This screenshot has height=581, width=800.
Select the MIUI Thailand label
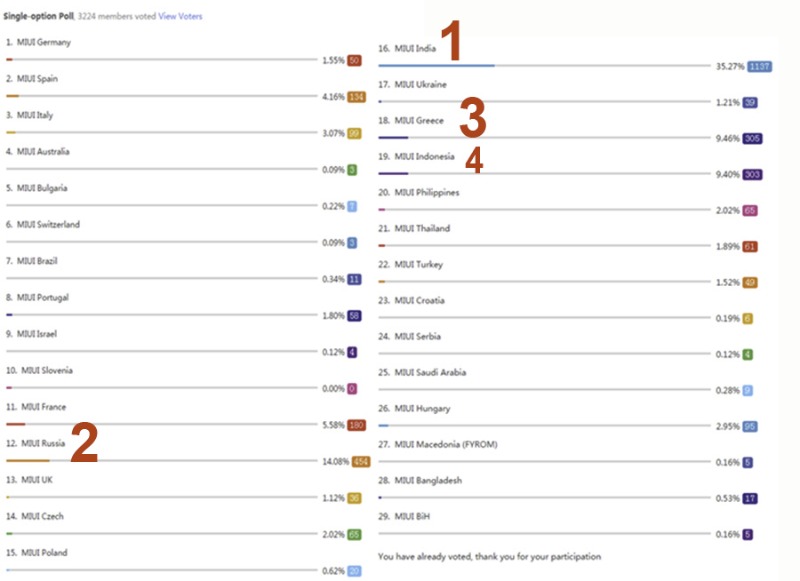pos(422,229)
